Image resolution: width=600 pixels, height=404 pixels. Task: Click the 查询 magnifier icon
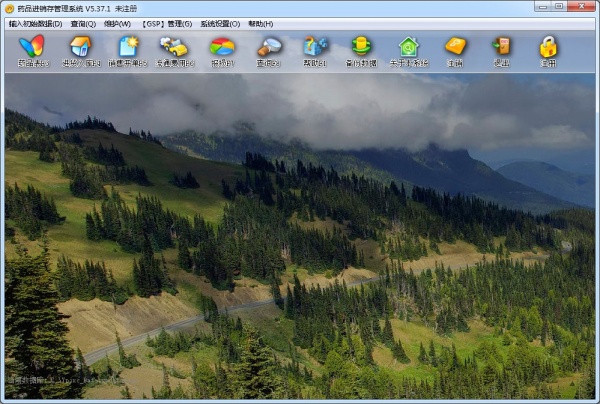coord(268,50)
